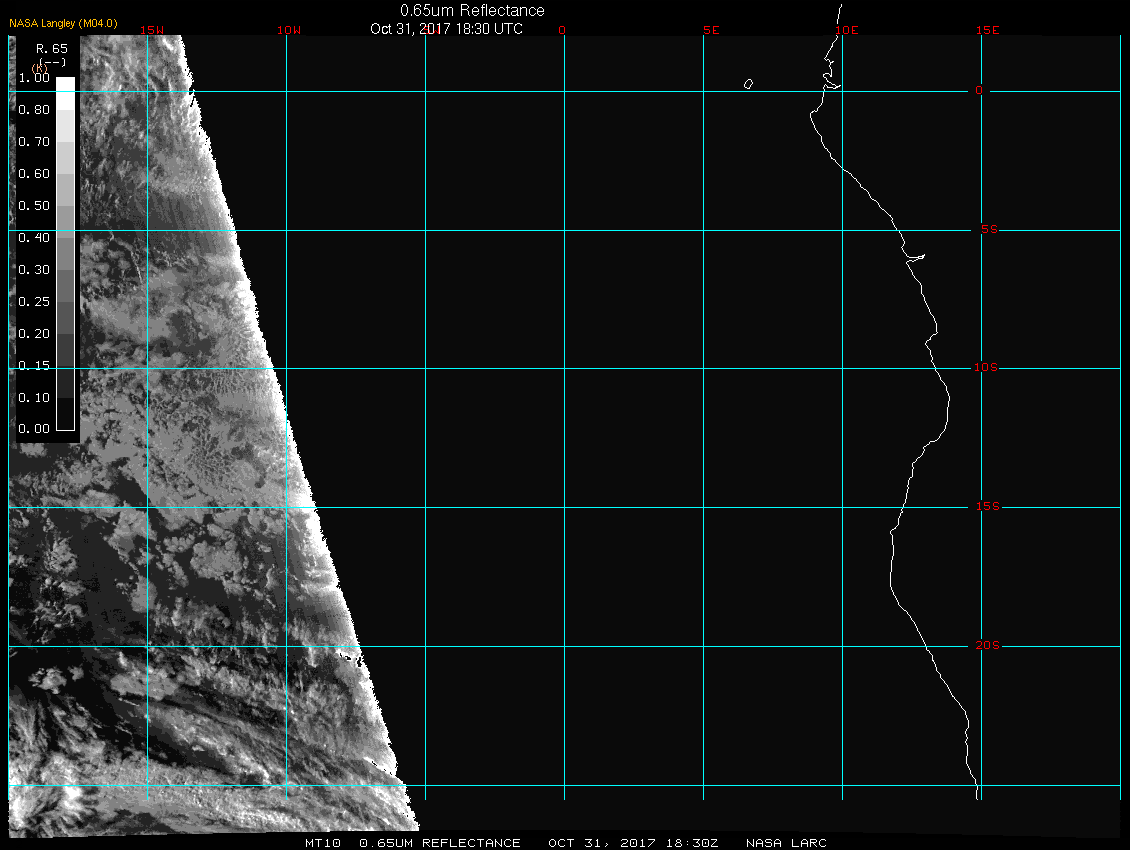Click the 15W longitude label
1130x850 pixels.
(x=152, y=30)
